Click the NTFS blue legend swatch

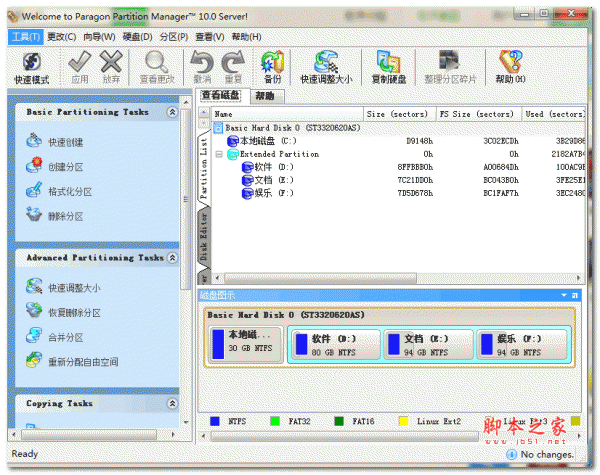pos(215,421)
